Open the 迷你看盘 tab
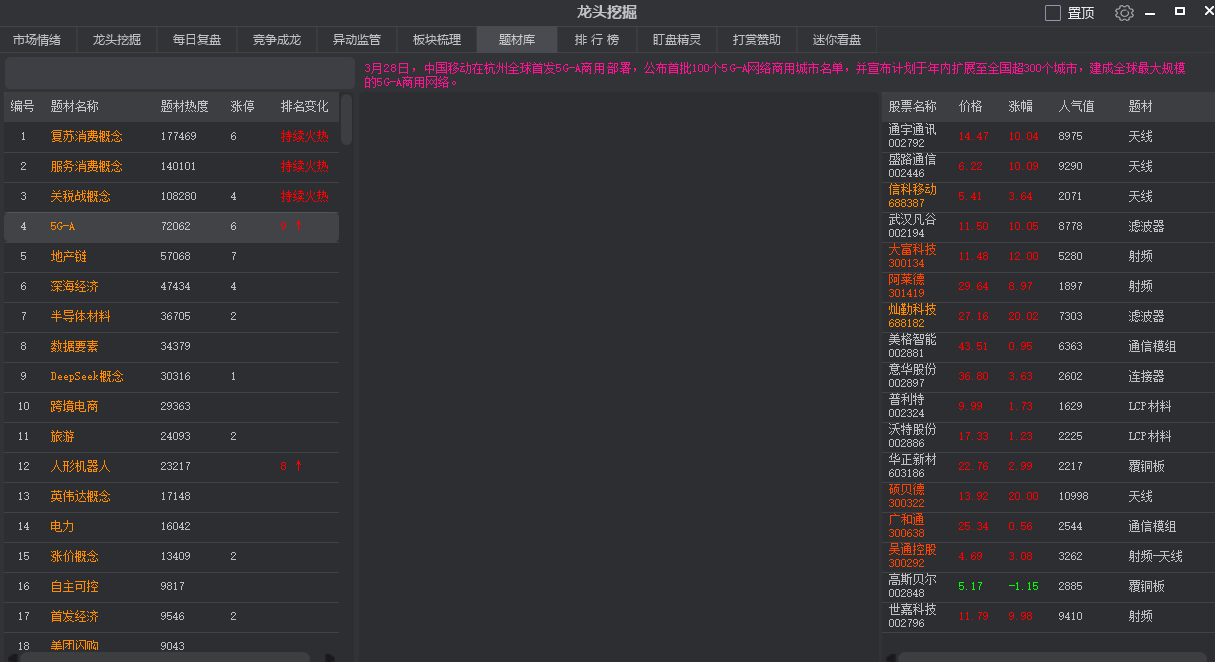This screenshot has width=1215, height=662. [x=836, y=40]
